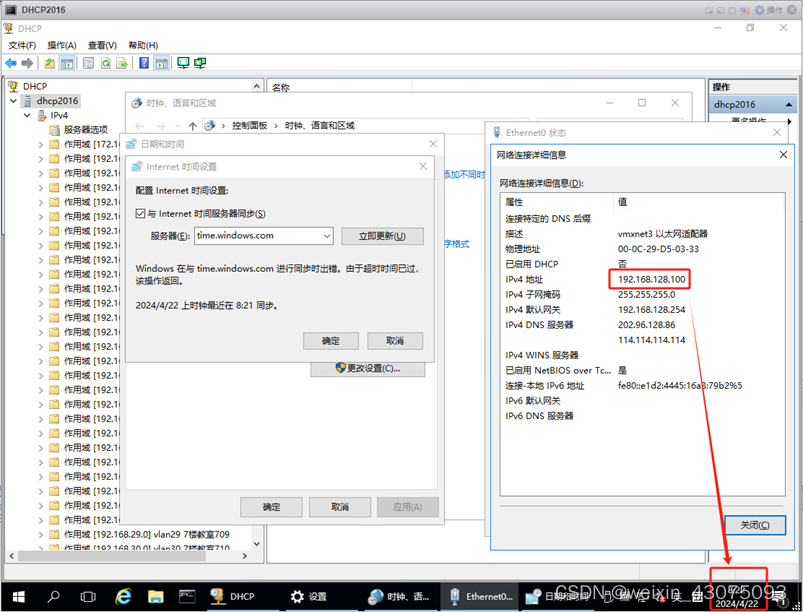The height and width of the screenshot is (612, 803).
Task: Click the refresh icon in DHCP toolbar
Action: click(x=105, y=63)
